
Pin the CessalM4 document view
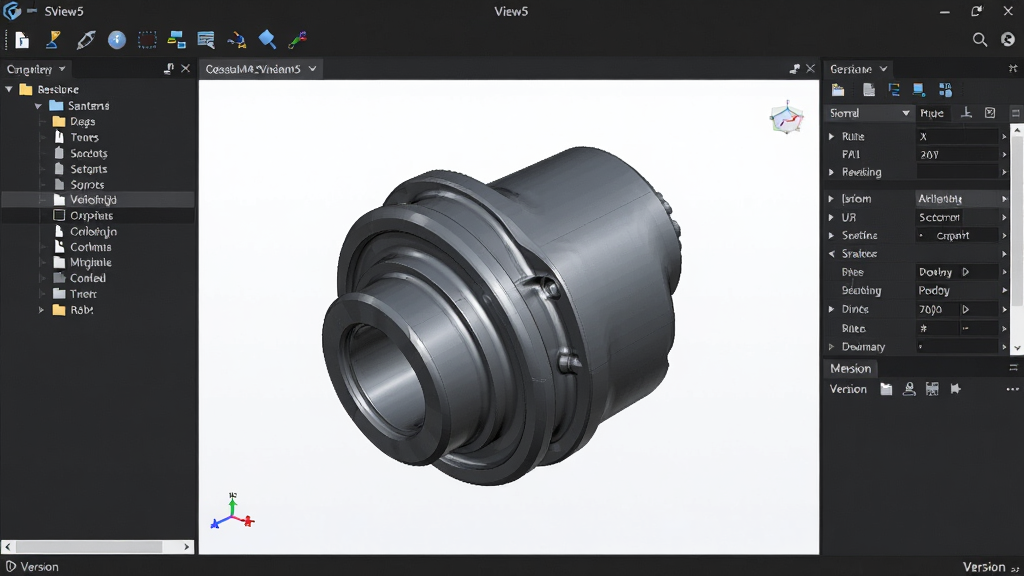tap(794, 69)
